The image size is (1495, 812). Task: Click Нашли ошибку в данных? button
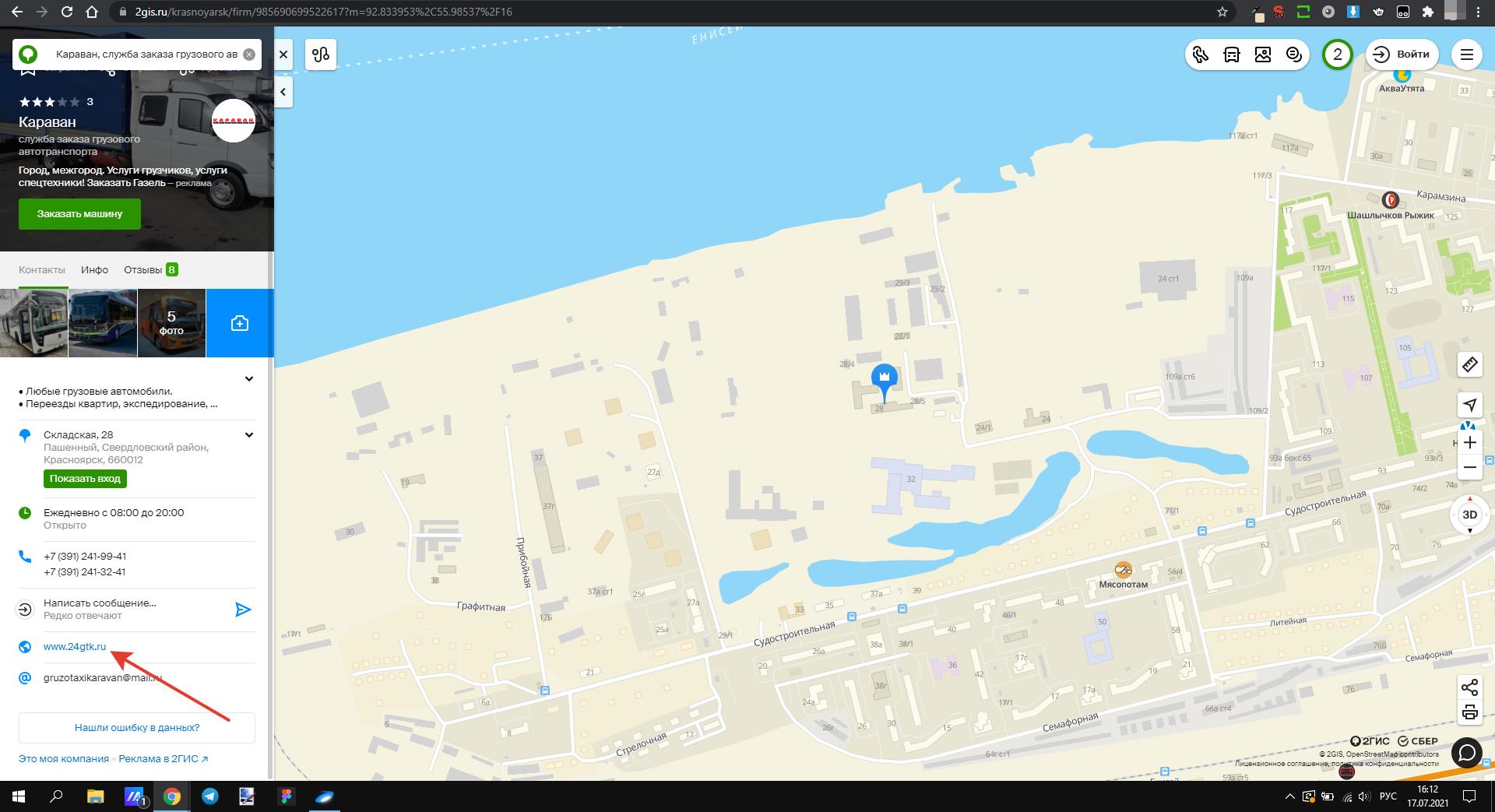point(137,728)
